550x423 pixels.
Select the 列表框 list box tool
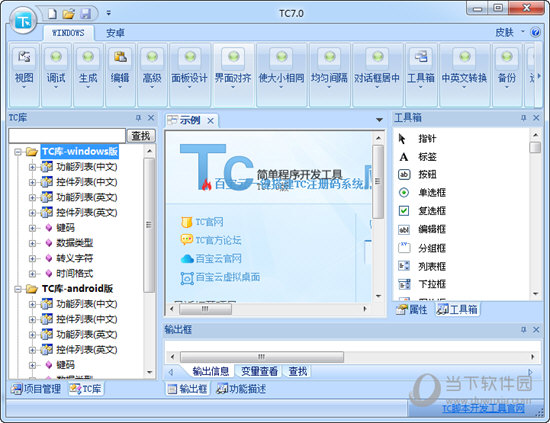point(422,266)
